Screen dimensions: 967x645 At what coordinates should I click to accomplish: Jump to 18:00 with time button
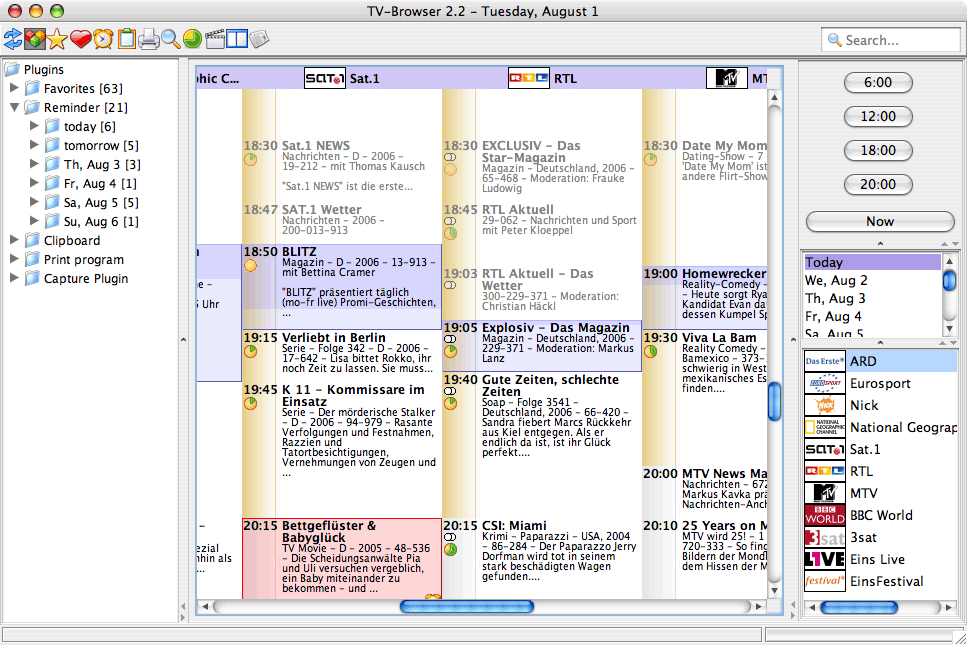click(x=878, y=150)
